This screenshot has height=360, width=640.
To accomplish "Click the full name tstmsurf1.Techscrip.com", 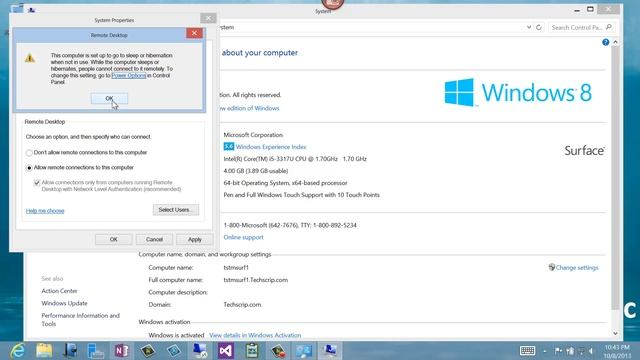I will 256,280.
